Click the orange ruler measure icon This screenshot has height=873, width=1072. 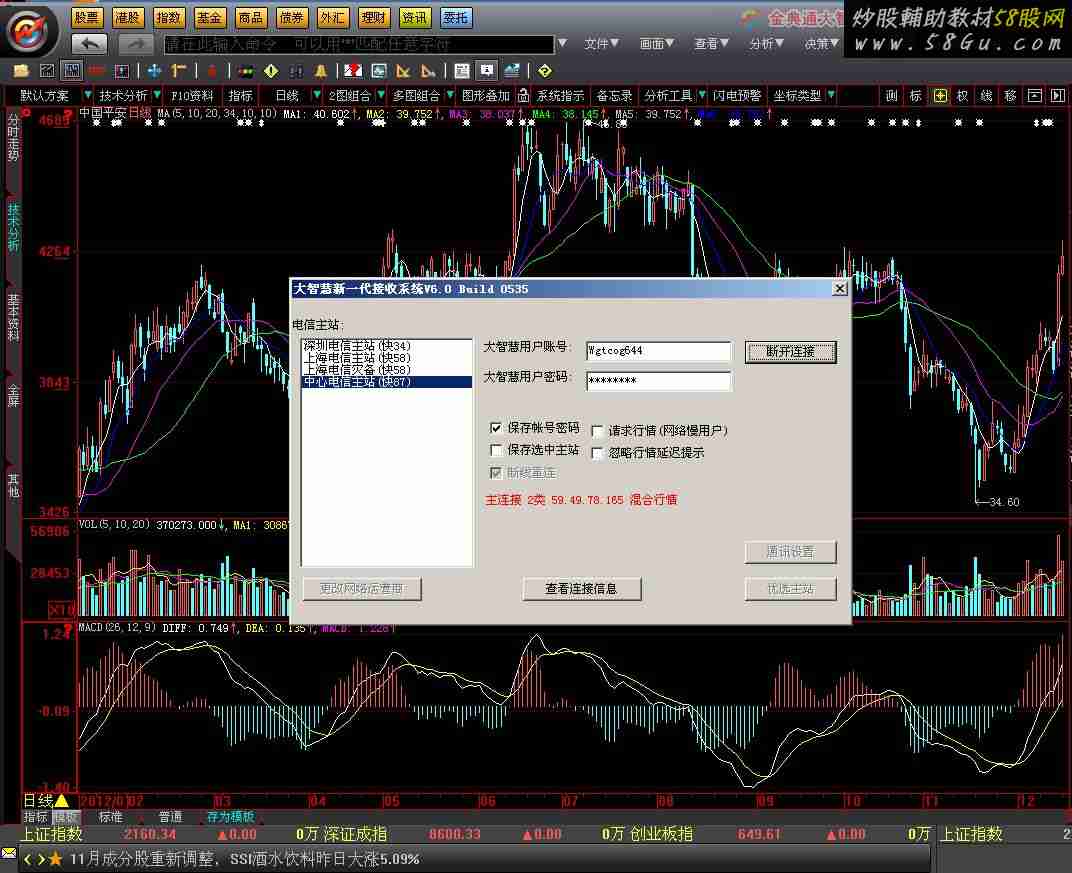pos(179,70)
